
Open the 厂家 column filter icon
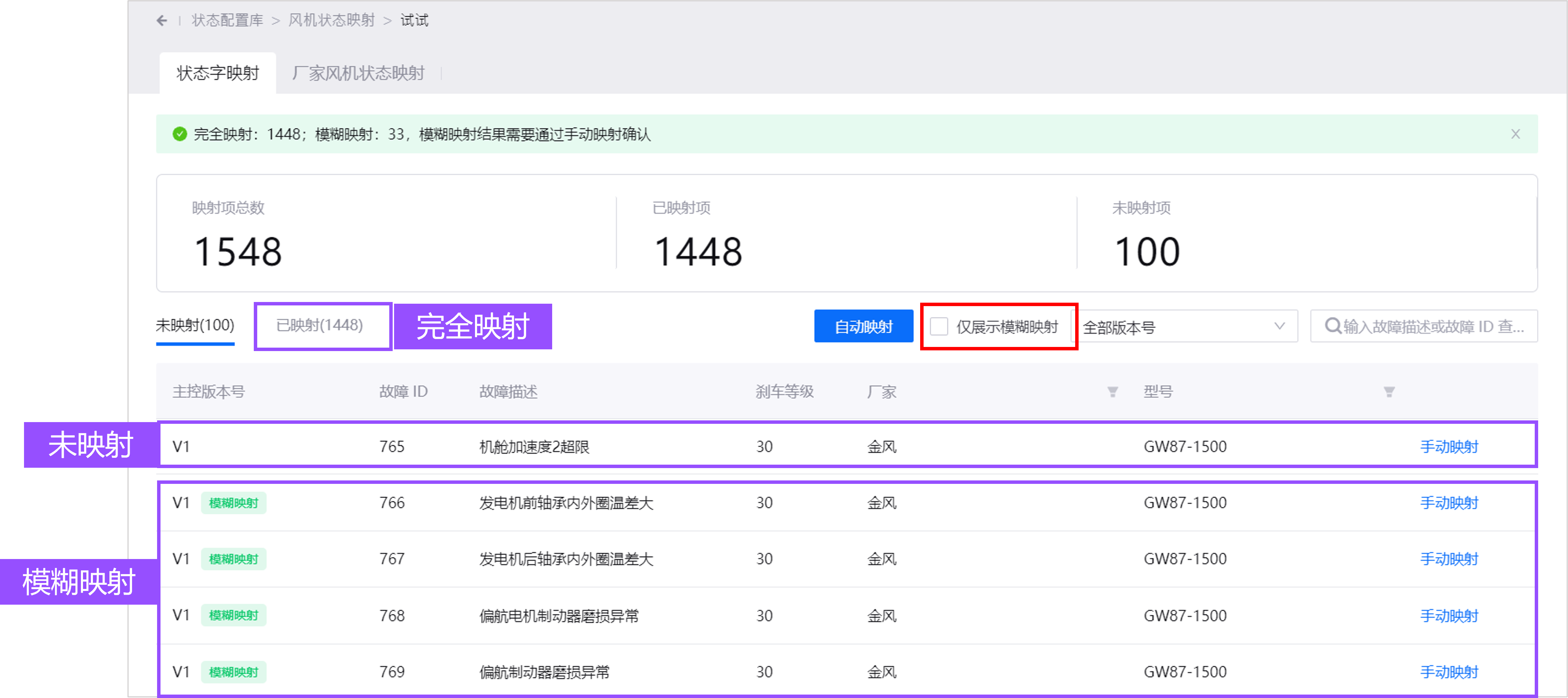click(1112, 392)
